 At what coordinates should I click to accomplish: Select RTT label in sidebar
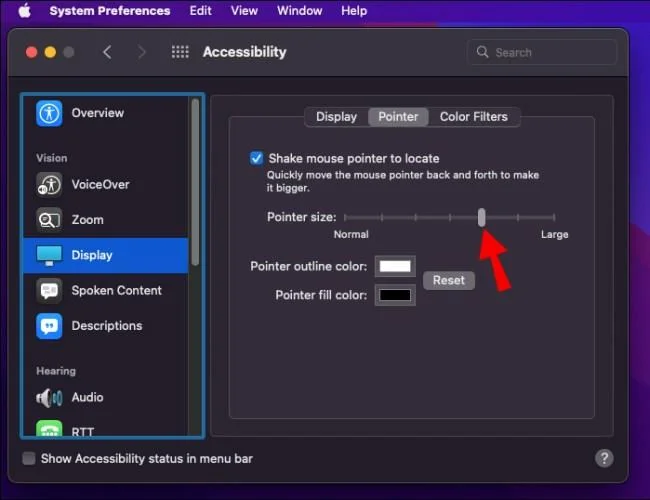click(82, 432)
